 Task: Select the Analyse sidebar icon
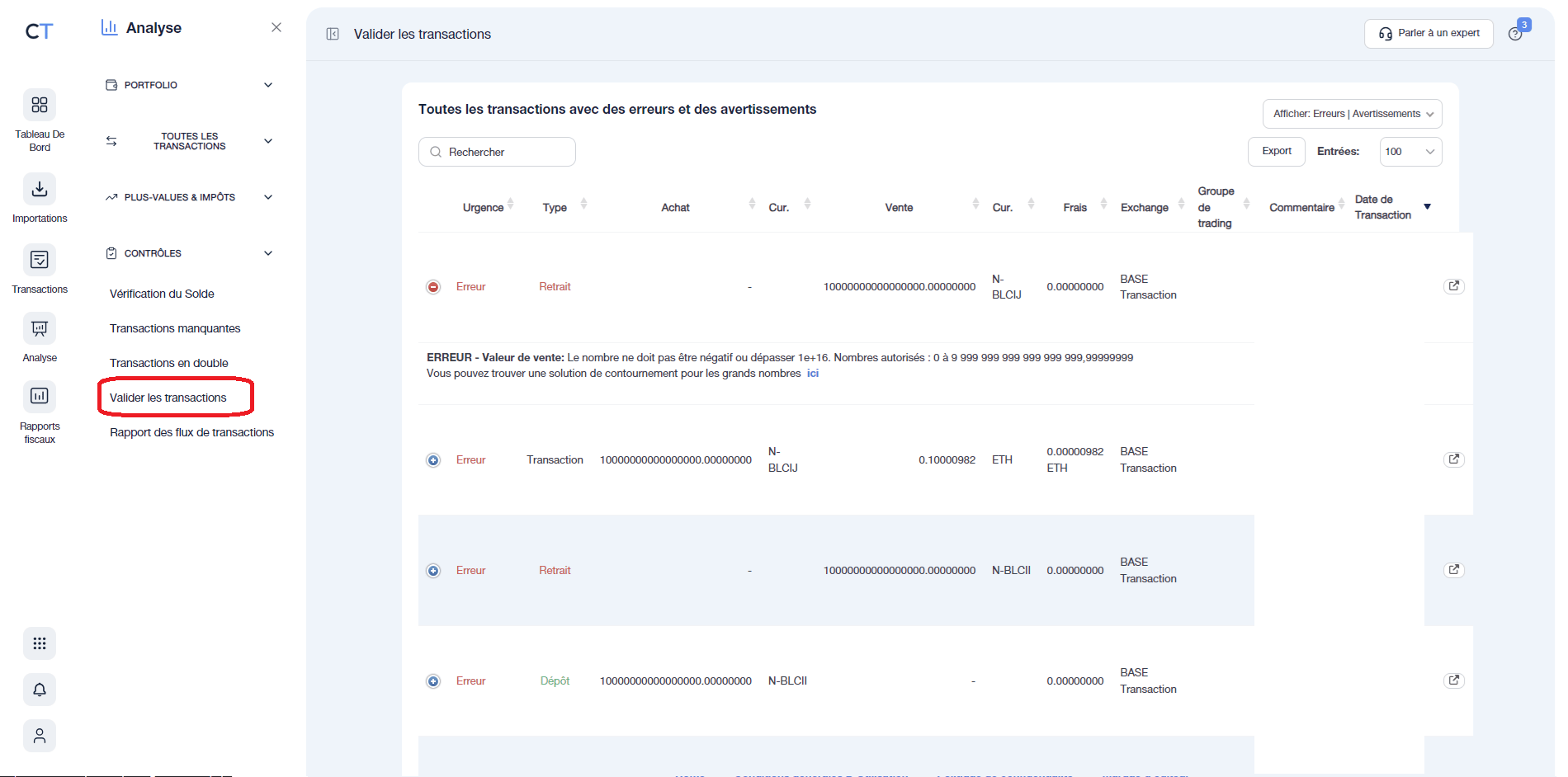(39, 328)
